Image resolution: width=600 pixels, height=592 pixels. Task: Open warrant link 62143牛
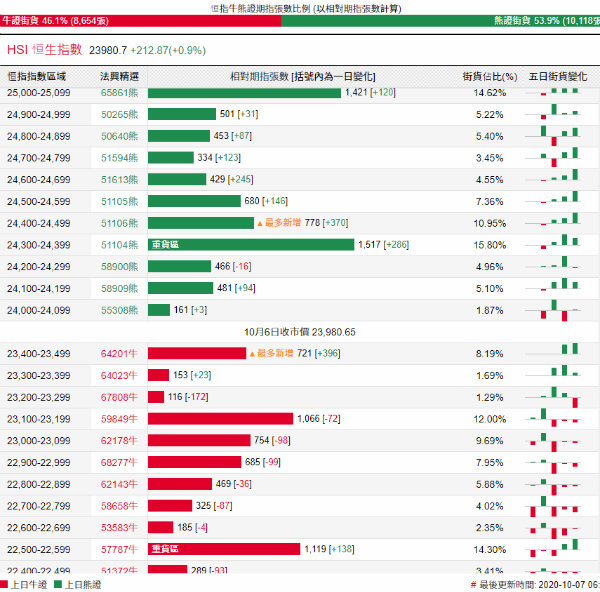click(119, 484)
